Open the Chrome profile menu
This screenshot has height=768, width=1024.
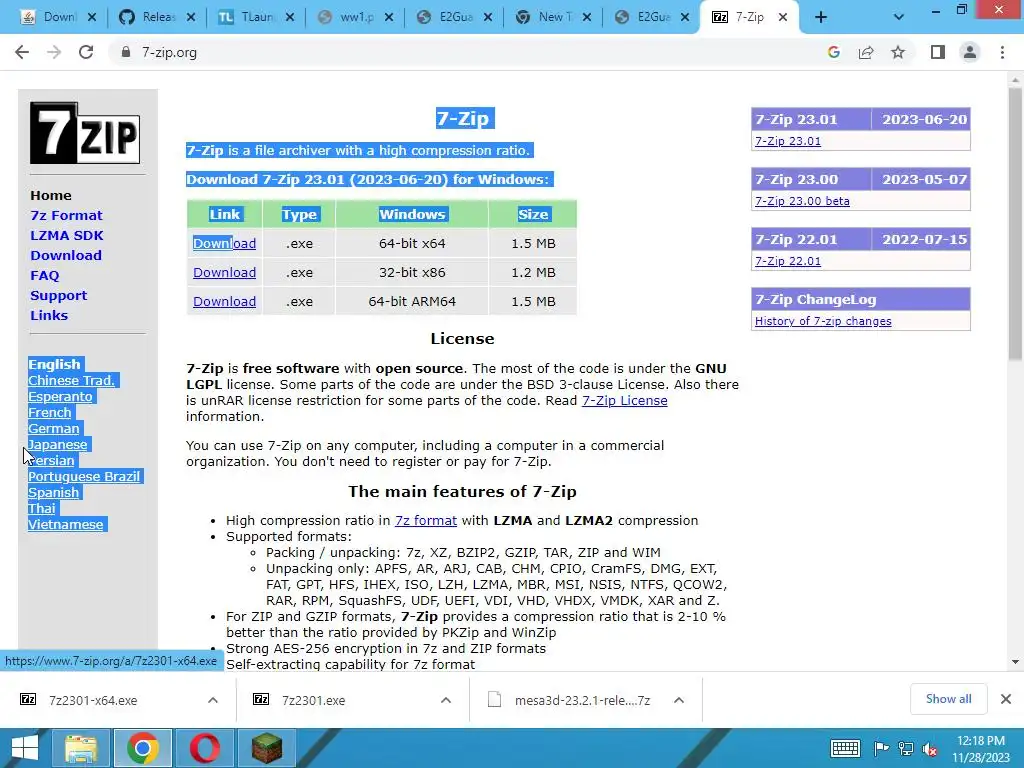coord(970,52)
